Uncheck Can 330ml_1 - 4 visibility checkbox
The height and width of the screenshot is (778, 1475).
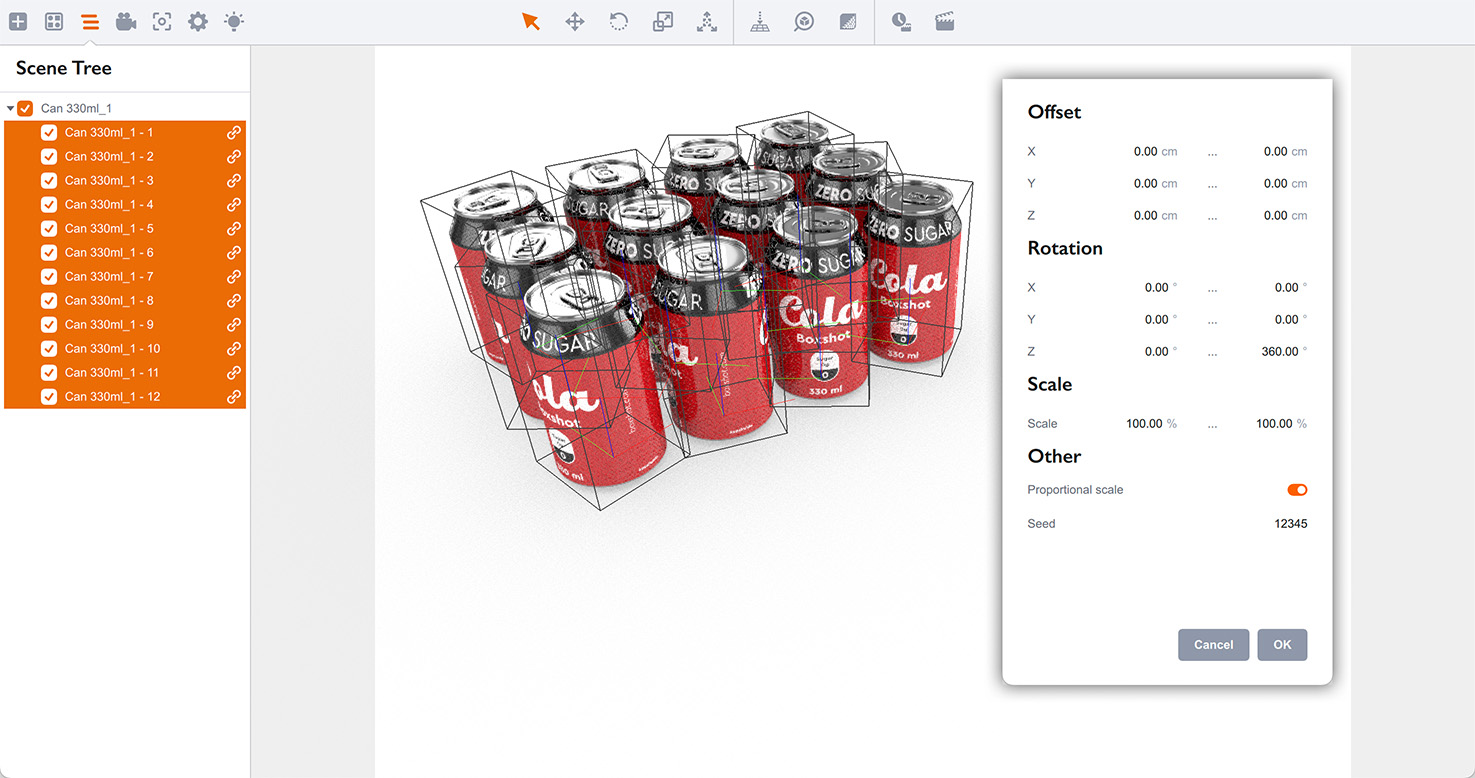(x=49, y=204)
